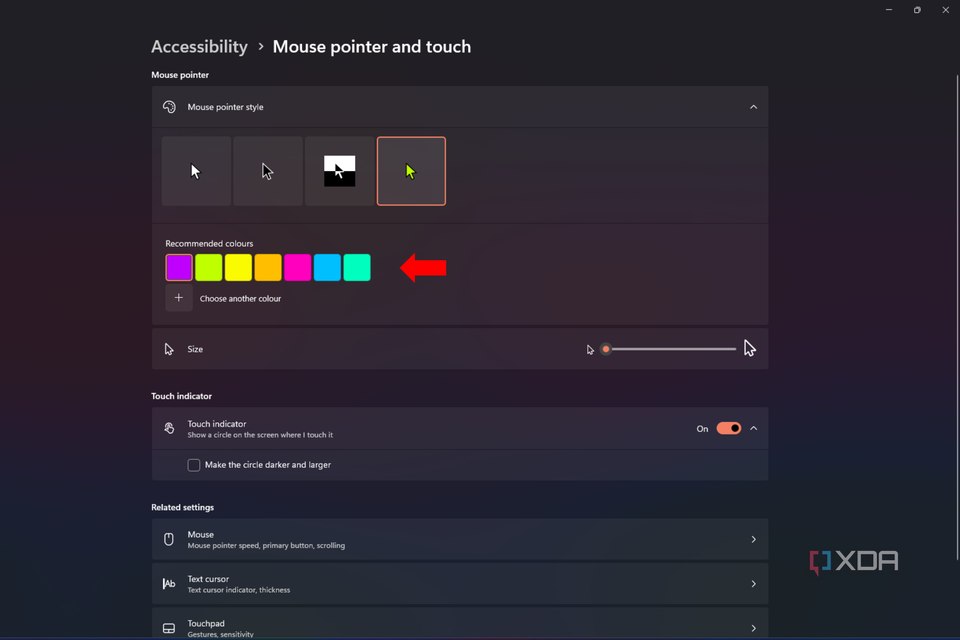Open the Accessibility breadcrumb link
The height and width of the screenshot is (640, 960).
click(199, 46)
